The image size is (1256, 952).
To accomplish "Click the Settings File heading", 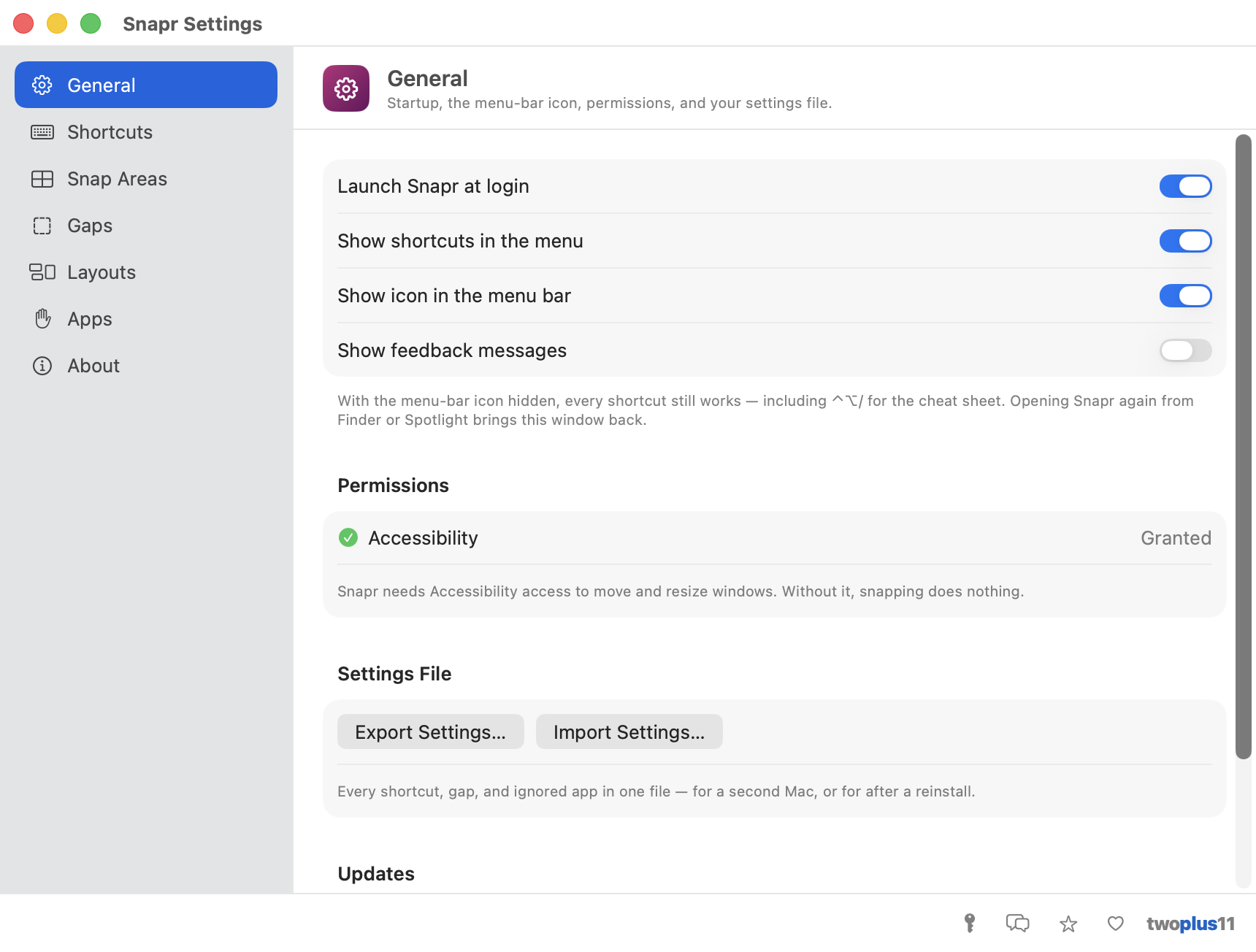I will click(394, 674).
